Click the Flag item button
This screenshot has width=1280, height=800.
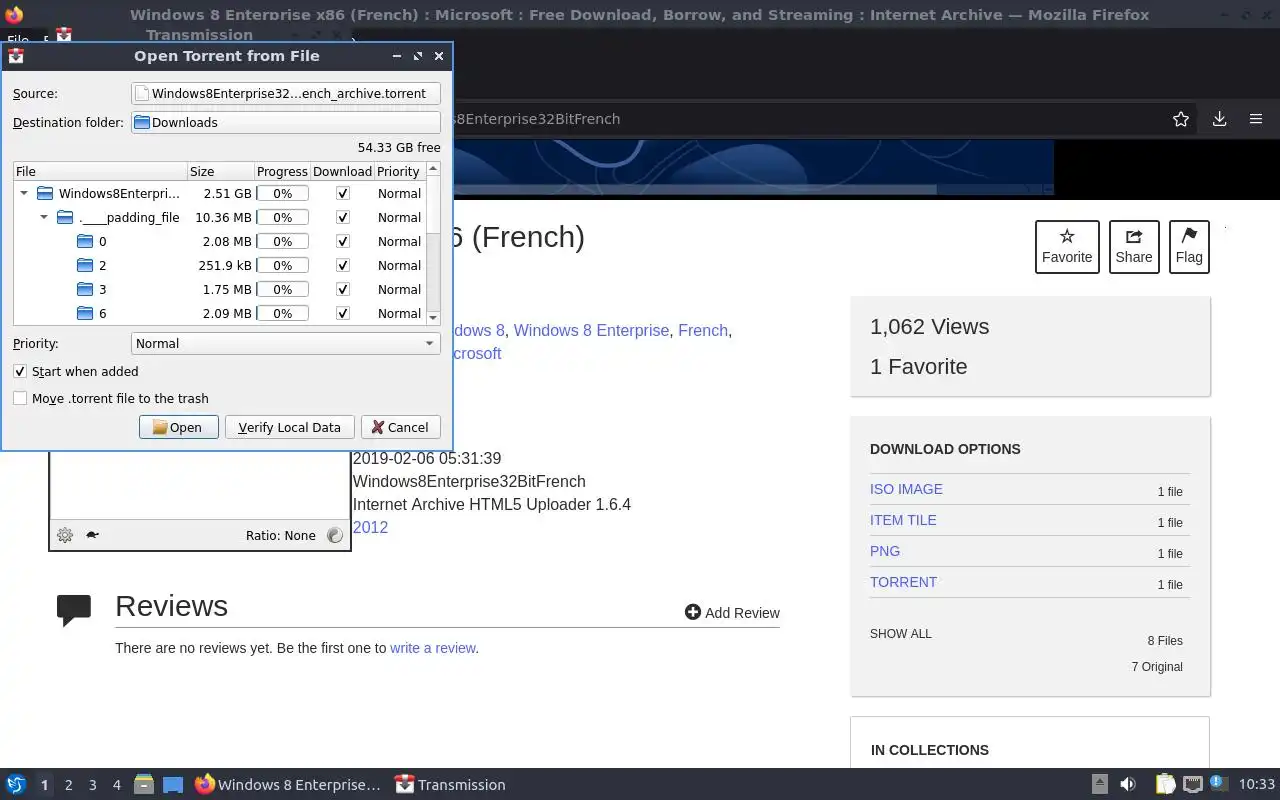point(1189,246)
